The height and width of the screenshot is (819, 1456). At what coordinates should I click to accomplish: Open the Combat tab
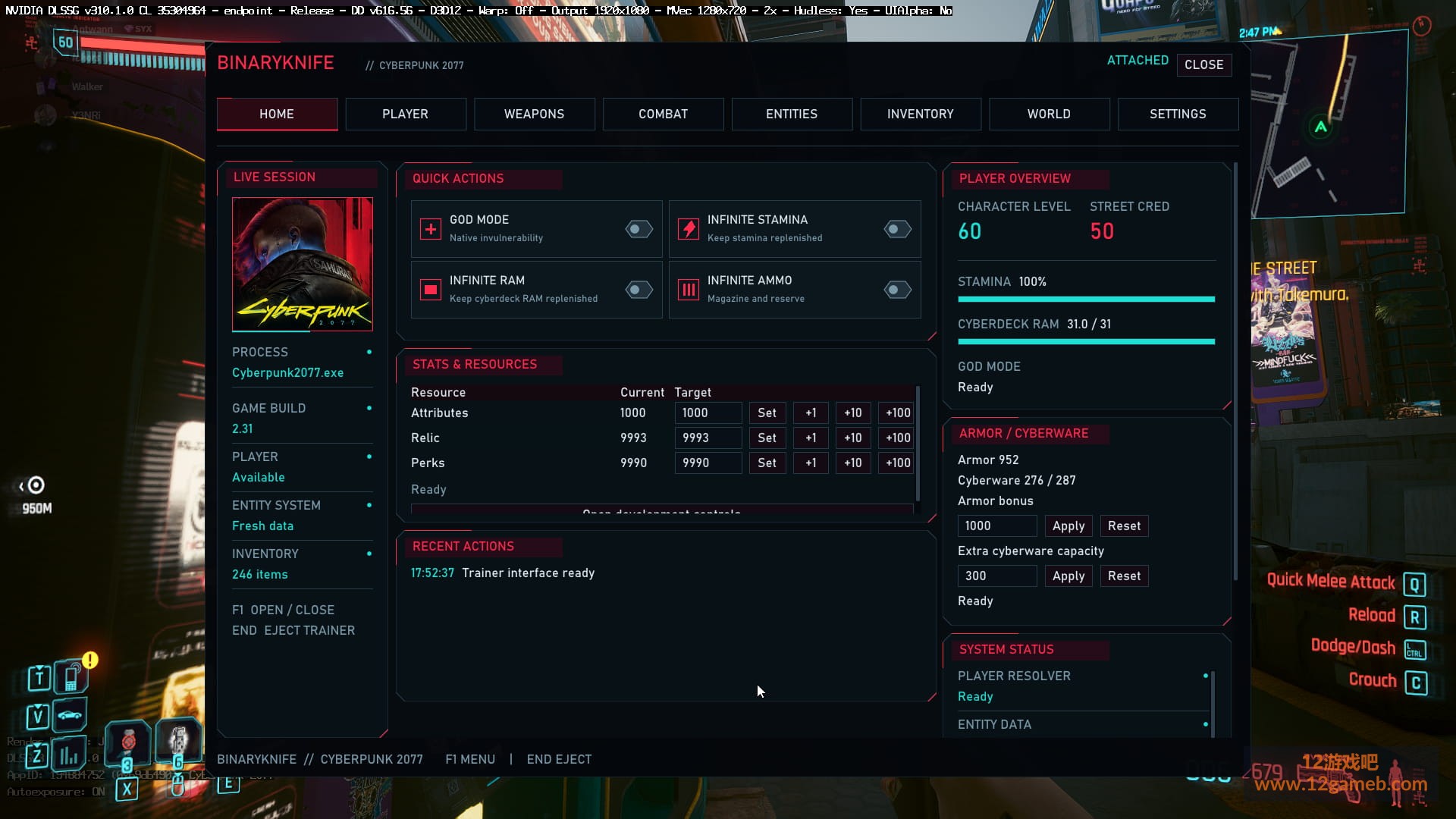coord(664,114)
